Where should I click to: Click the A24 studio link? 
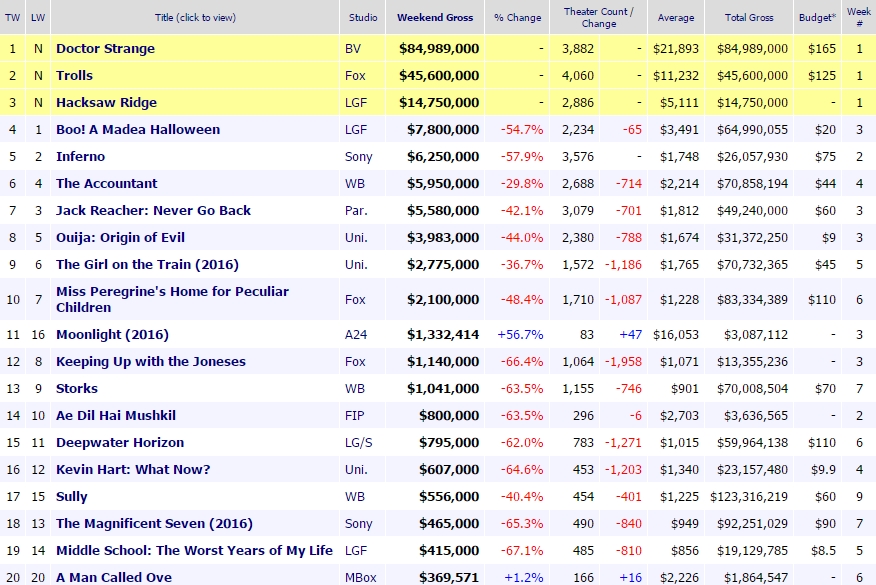click(x=356, y=335)
